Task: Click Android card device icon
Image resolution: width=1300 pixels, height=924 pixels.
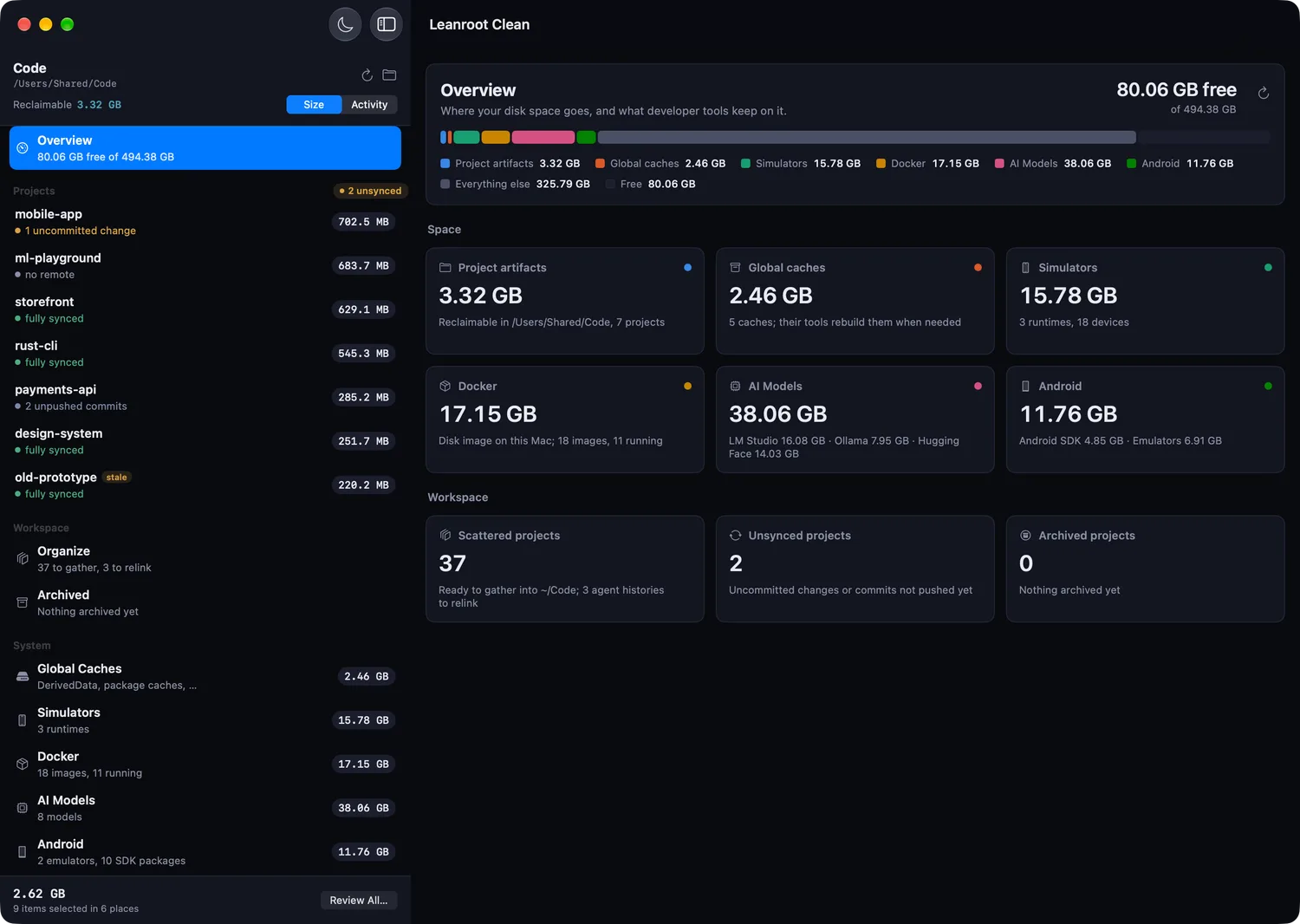Action: coord(1026,387)
